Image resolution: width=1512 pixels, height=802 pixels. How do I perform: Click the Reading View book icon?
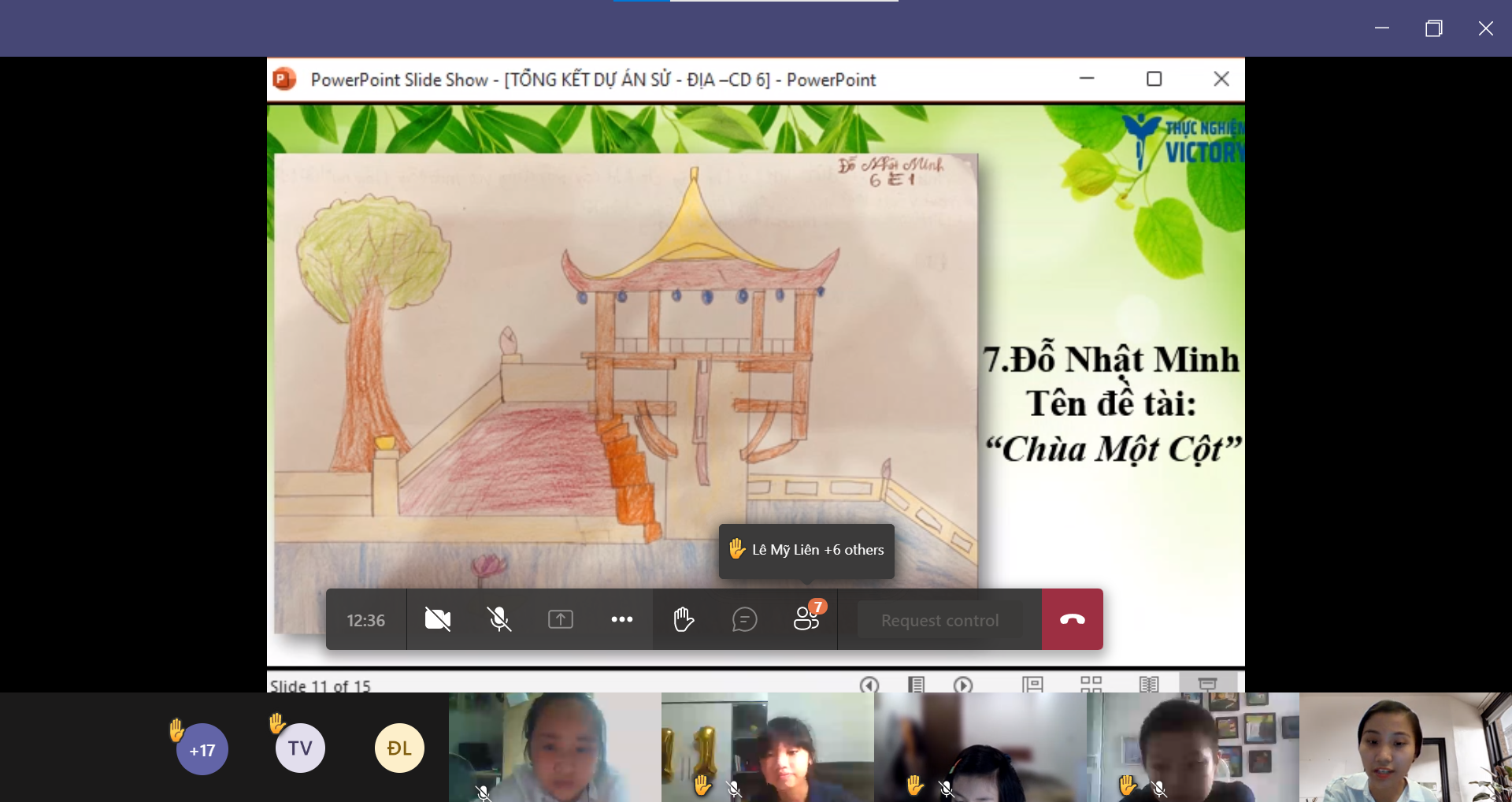tap(1149, 684)
